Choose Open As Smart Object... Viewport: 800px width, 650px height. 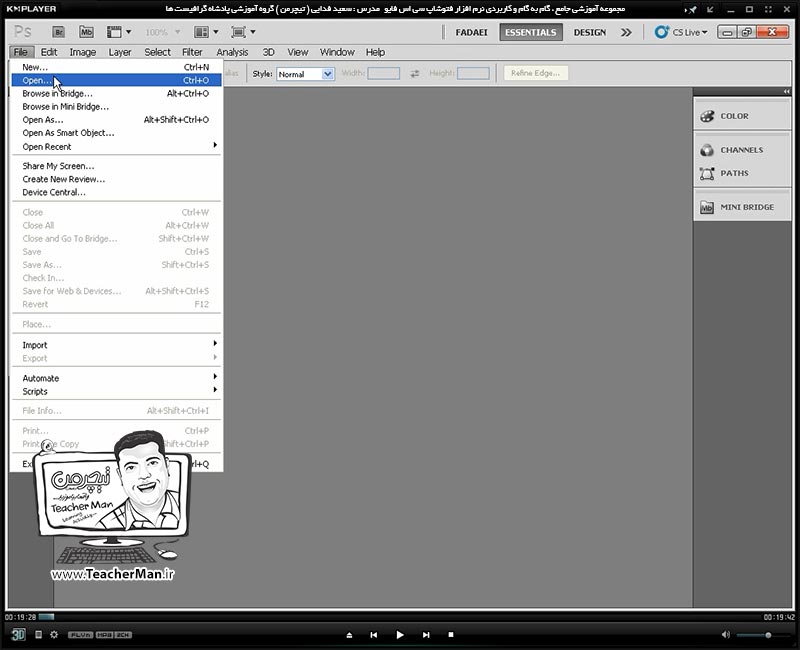pyautogui.click(x=116, y=133)
